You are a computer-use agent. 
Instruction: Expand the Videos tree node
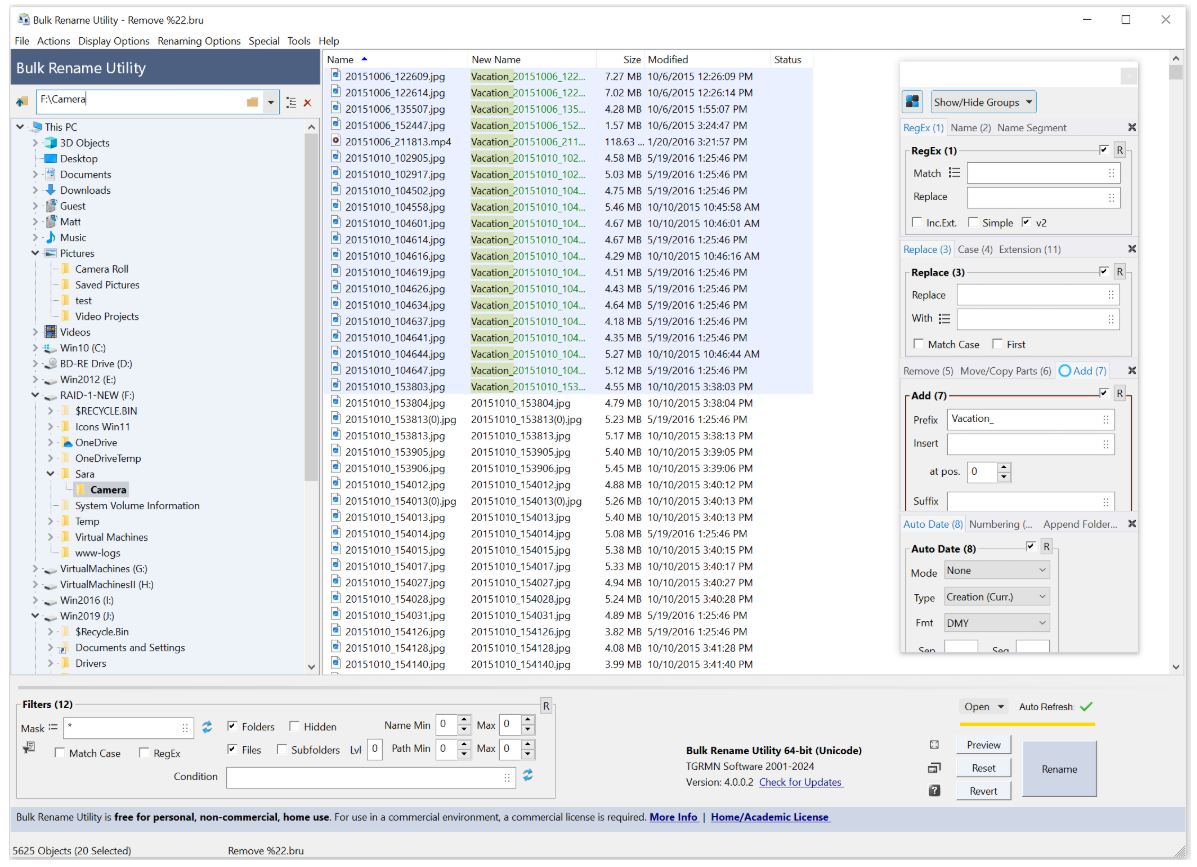(x=35, y=332)
